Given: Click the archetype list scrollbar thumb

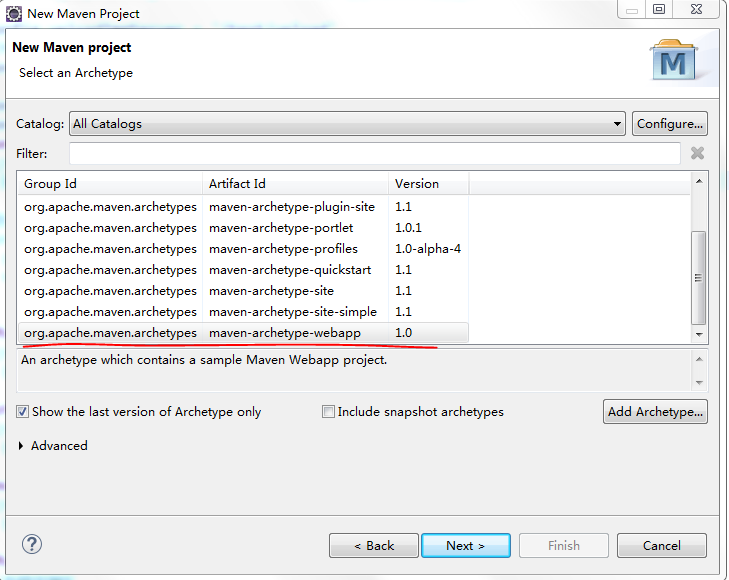Looking at the screenshot, I should [x=698, y=278].
